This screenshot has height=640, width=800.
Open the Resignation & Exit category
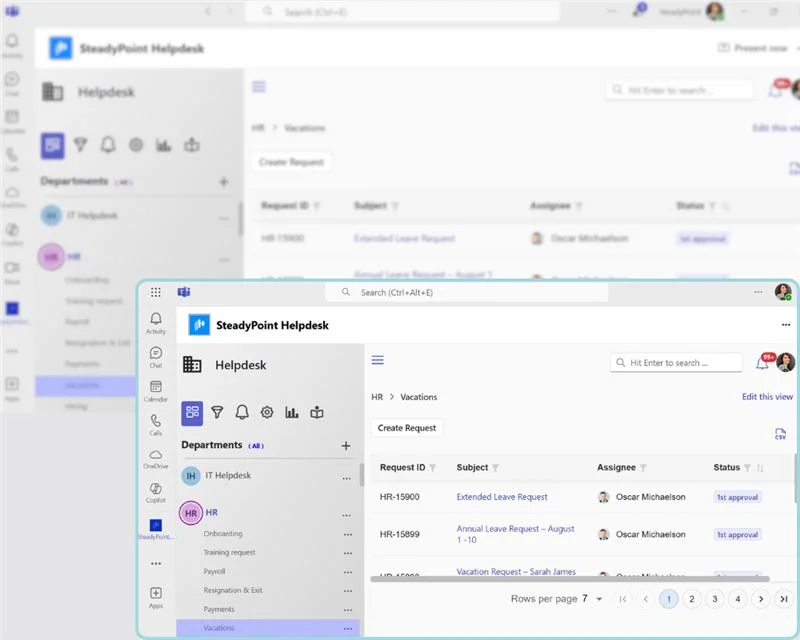click(x=233, y=590)
